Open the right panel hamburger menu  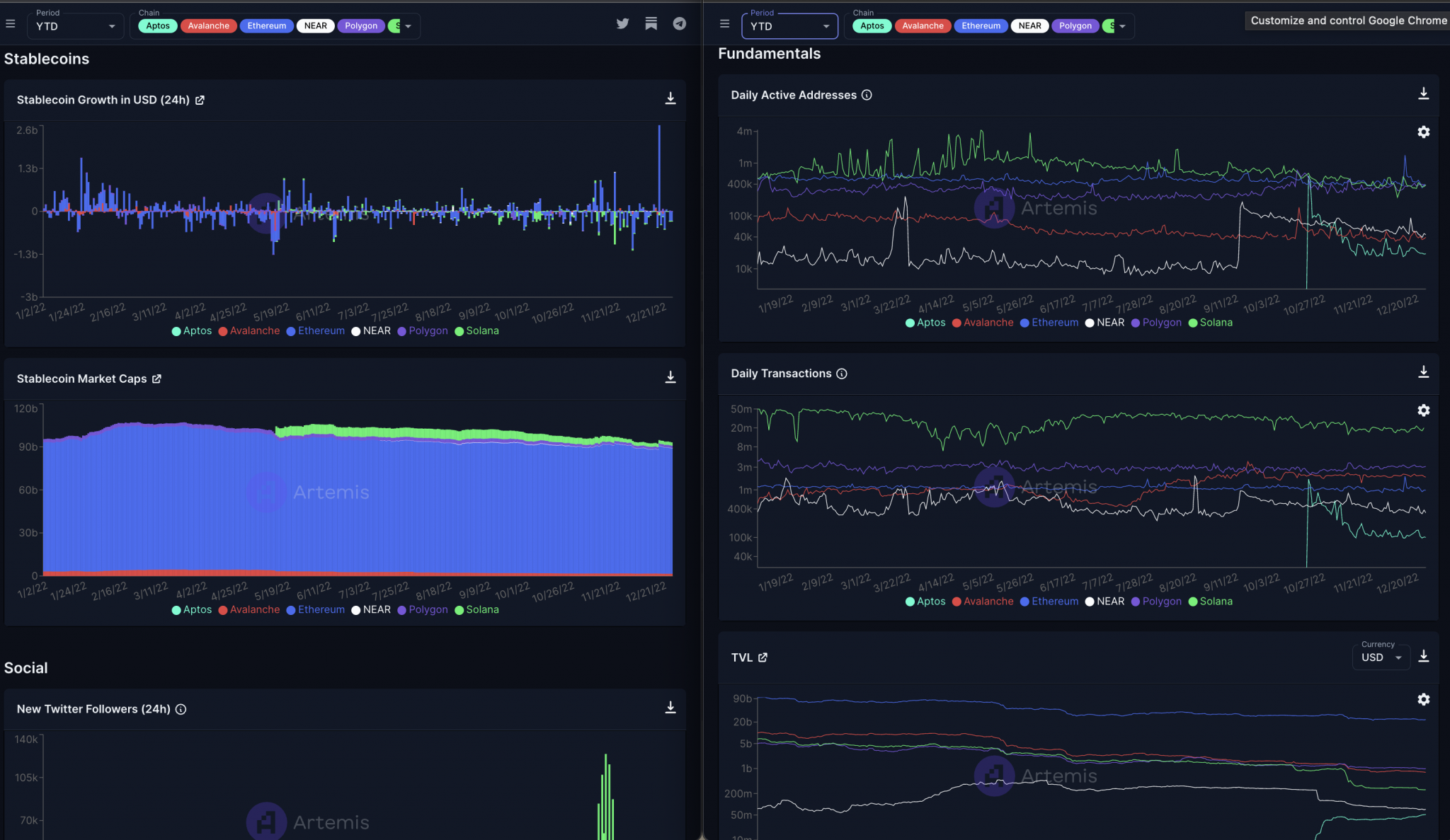(x=724, y=23)
